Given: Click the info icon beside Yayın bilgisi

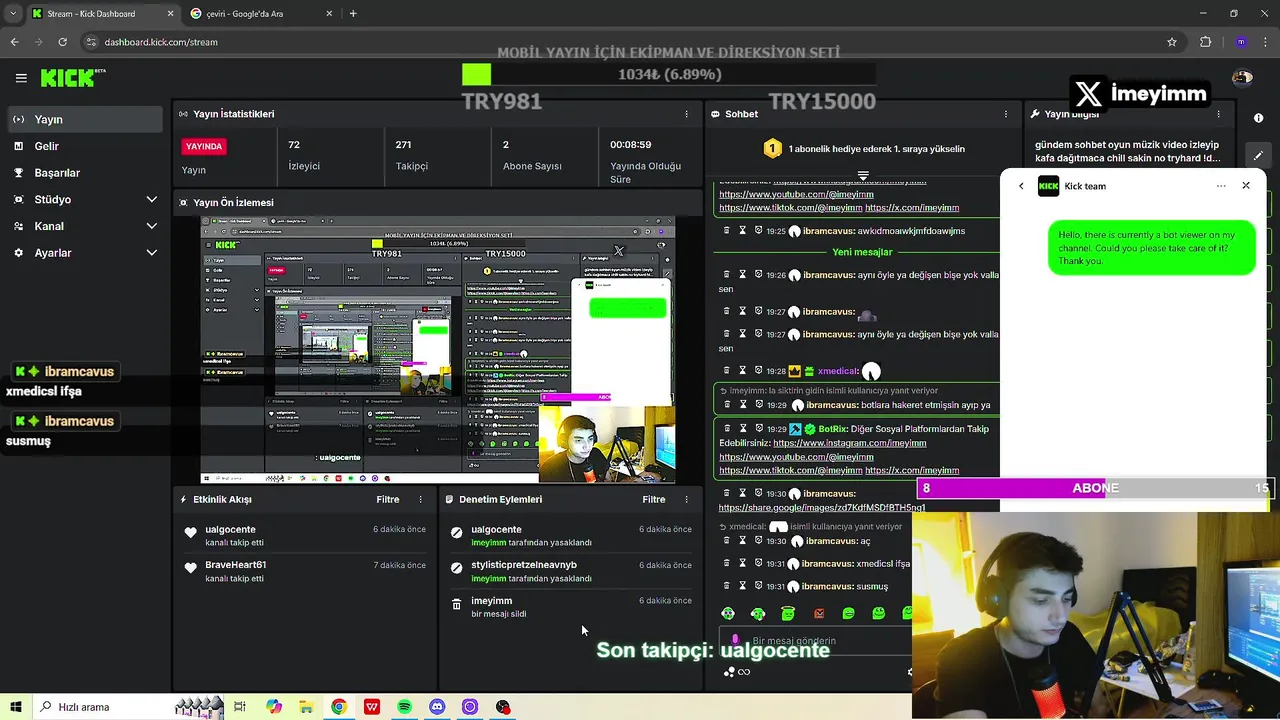Looking at the screenshot, I should click(x=1258, y=118).
